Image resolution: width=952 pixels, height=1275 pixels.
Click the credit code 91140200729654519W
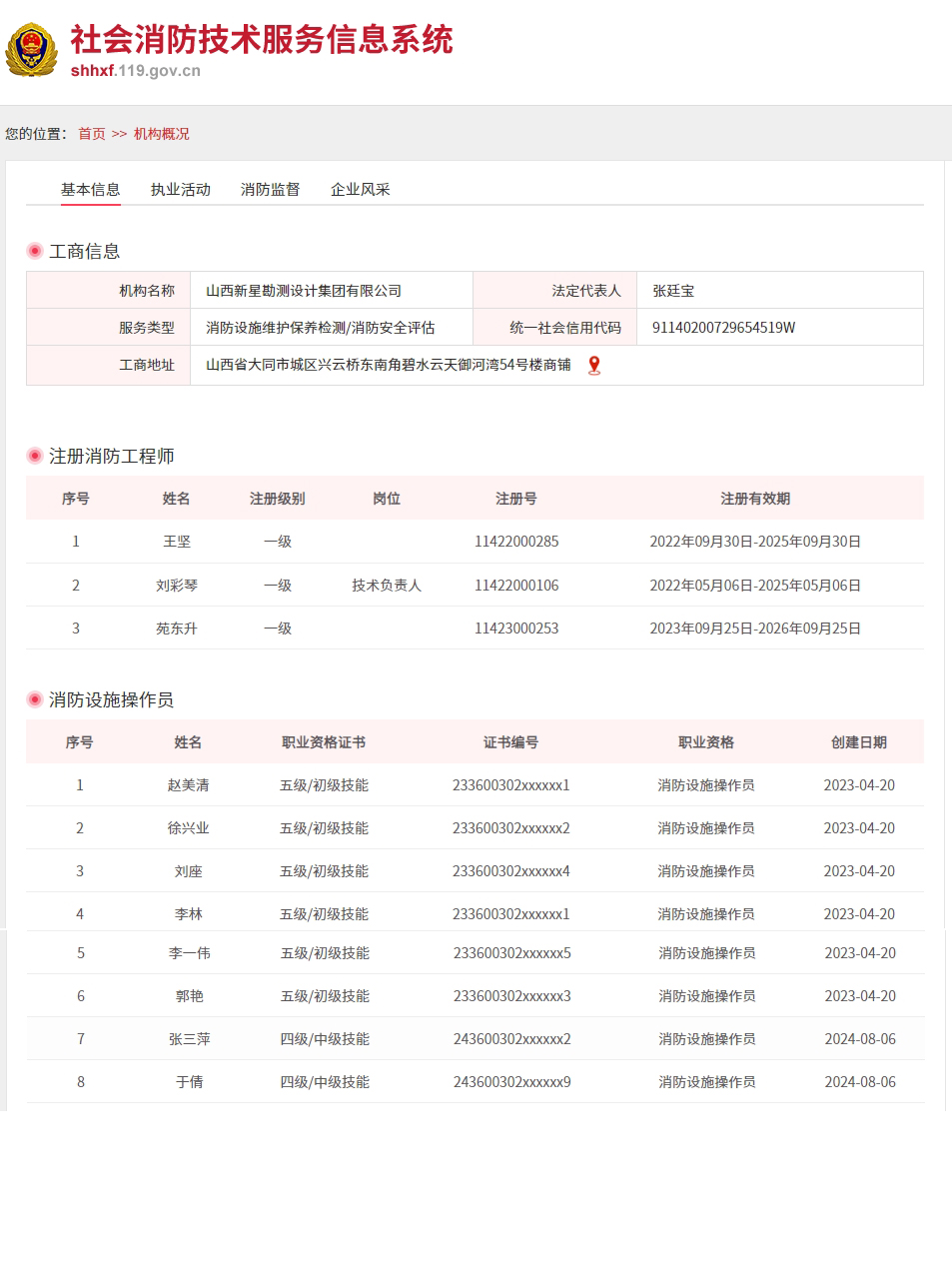click(724, 328)
